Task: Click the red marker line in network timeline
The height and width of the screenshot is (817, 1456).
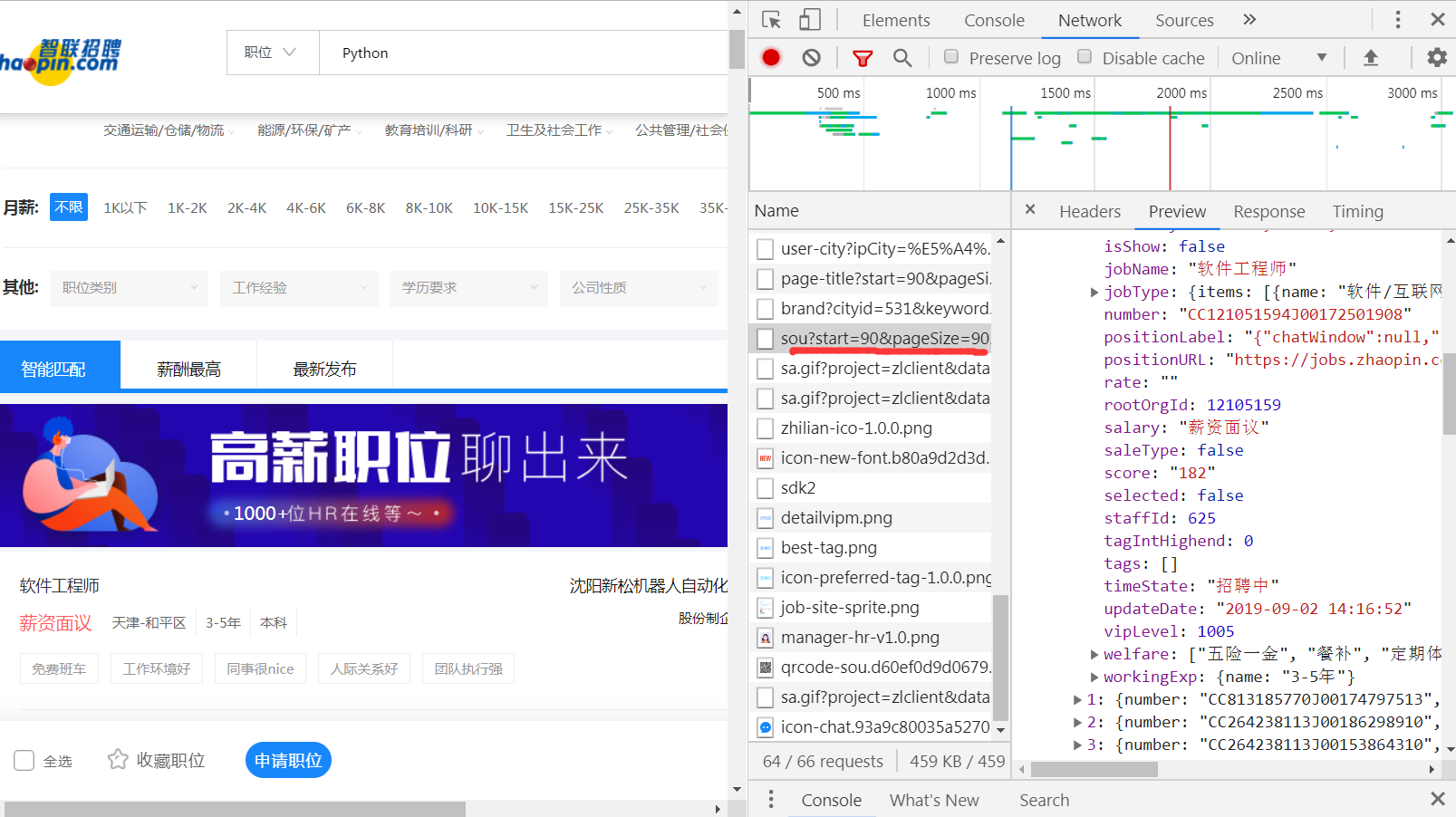Action: (1170, 147)
